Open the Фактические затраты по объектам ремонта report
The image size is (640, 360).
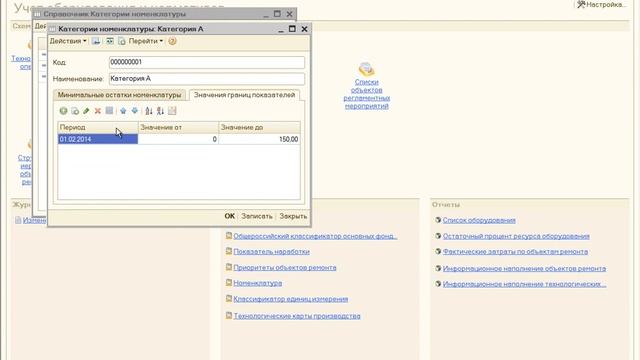pyautogui.click(x=515, y=252)
